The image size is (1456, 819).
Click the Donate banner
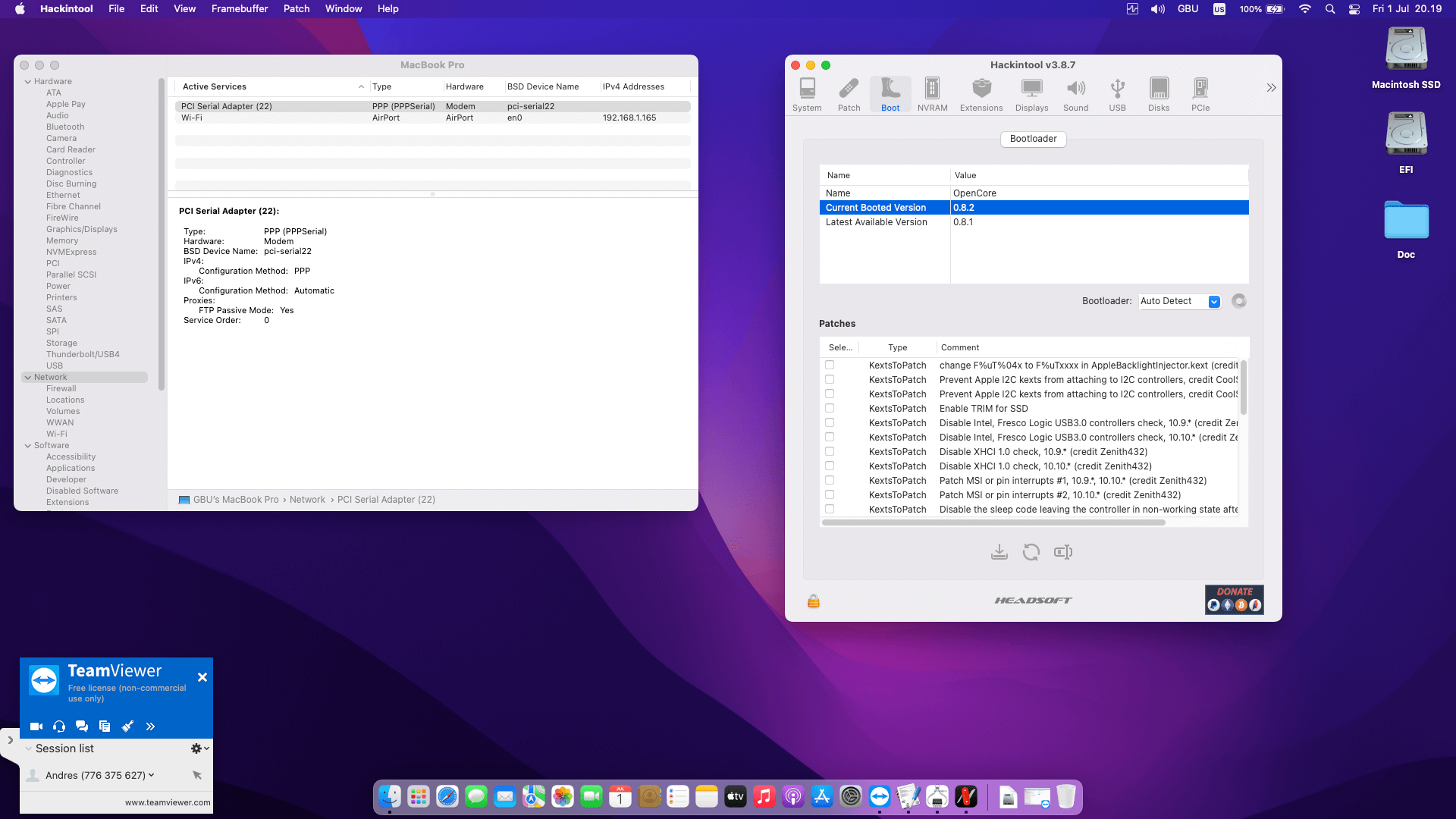[1234, 599]
